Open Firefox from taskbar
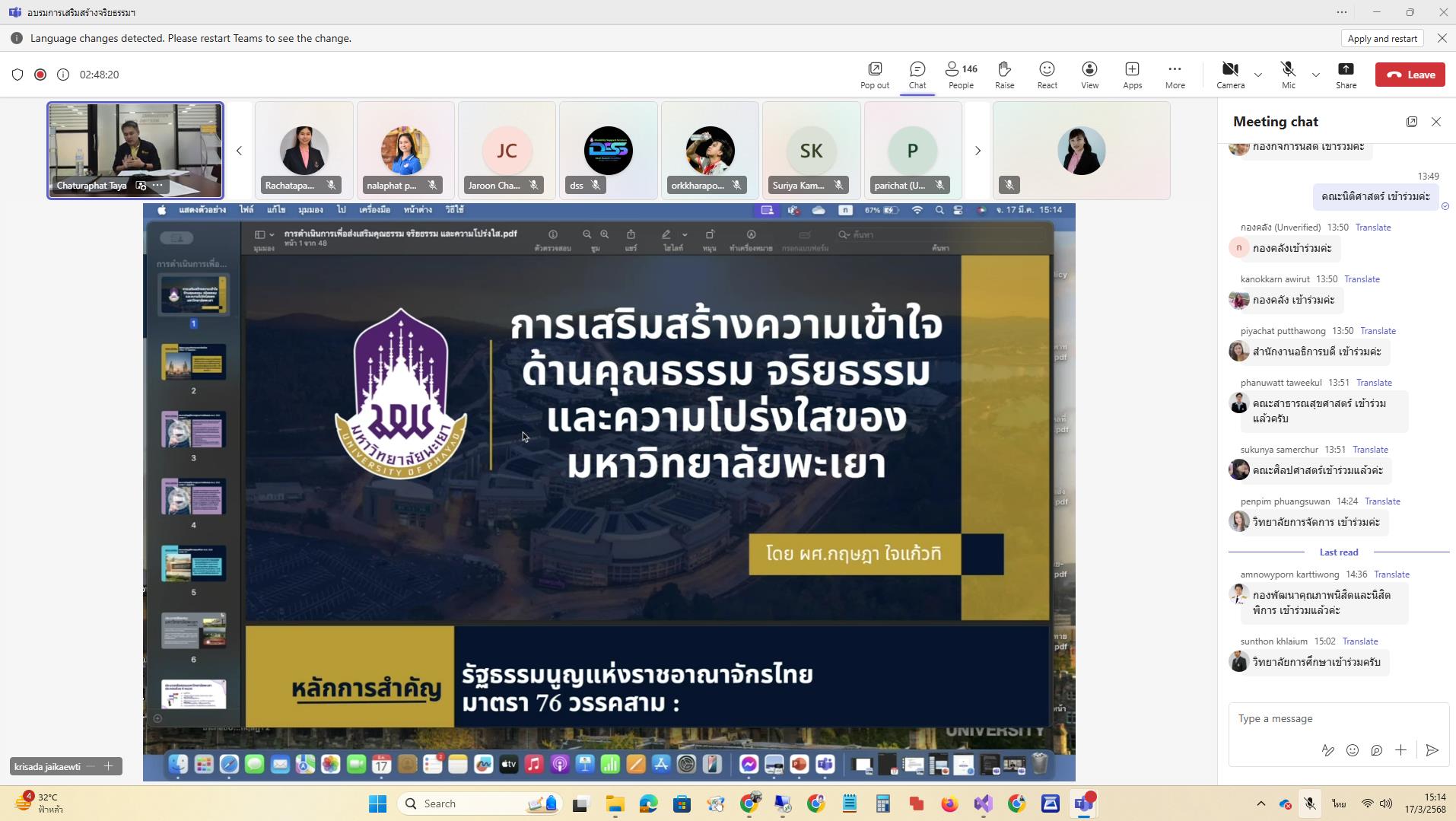This screenshot has width=1456, height=821. pyautogui.click(x=949, y=803)
